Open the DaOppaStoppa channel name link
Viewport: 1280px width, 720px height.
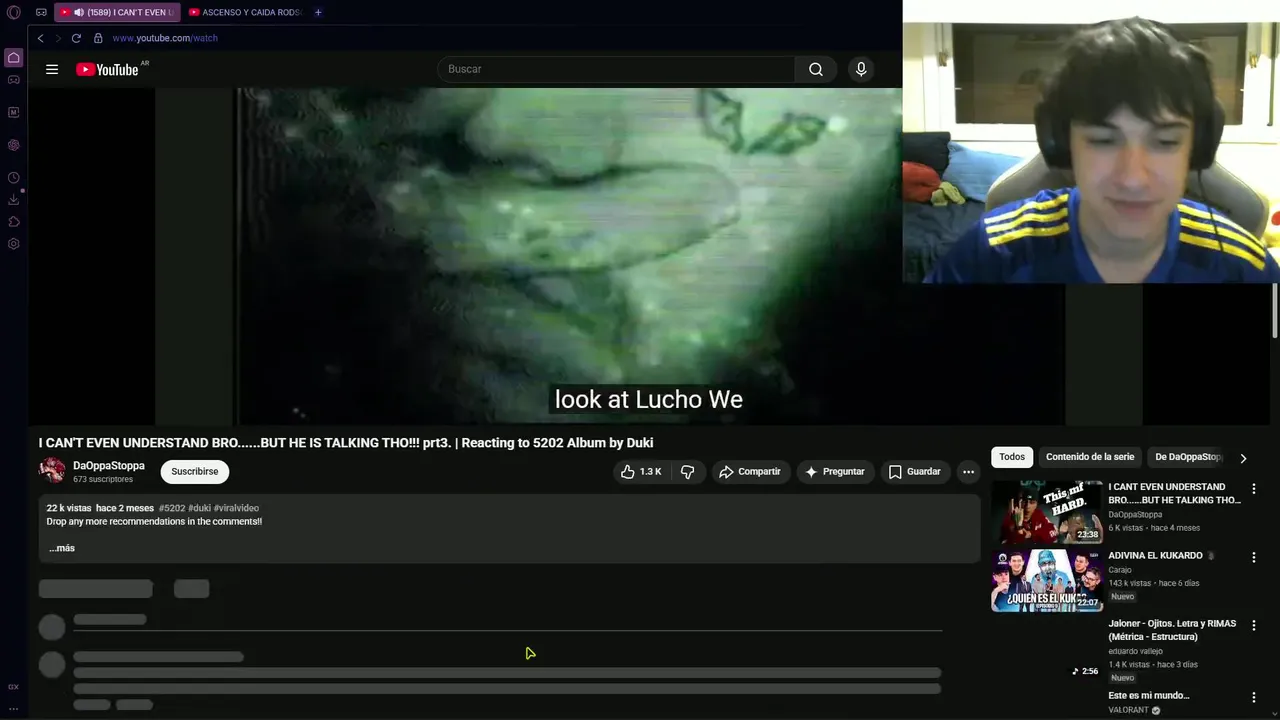pyautogui.click(x=109, y=466)
